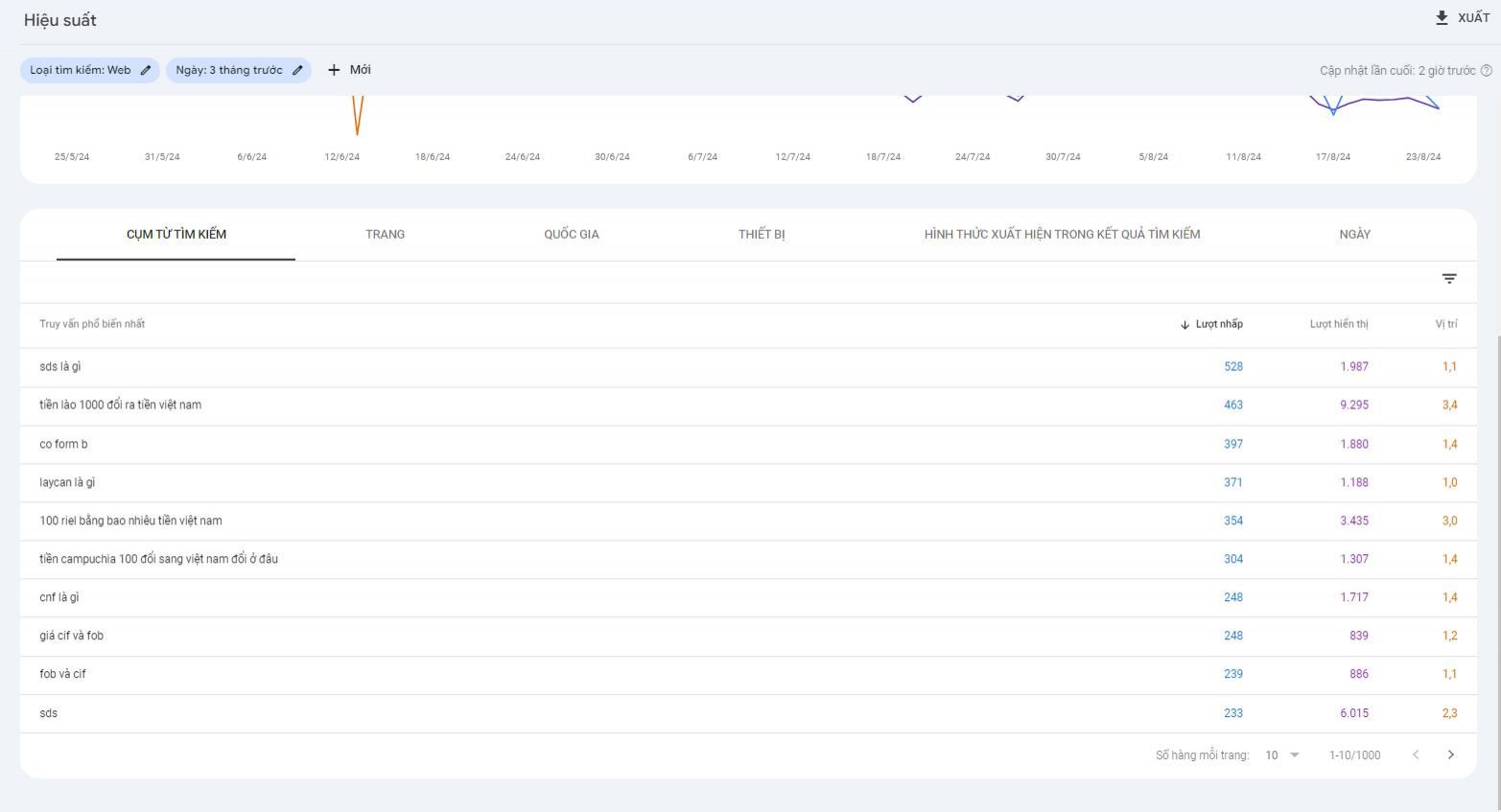1501x812 pixels.
Task: Select the last 'sds' query row
Action: coord(748,714)
